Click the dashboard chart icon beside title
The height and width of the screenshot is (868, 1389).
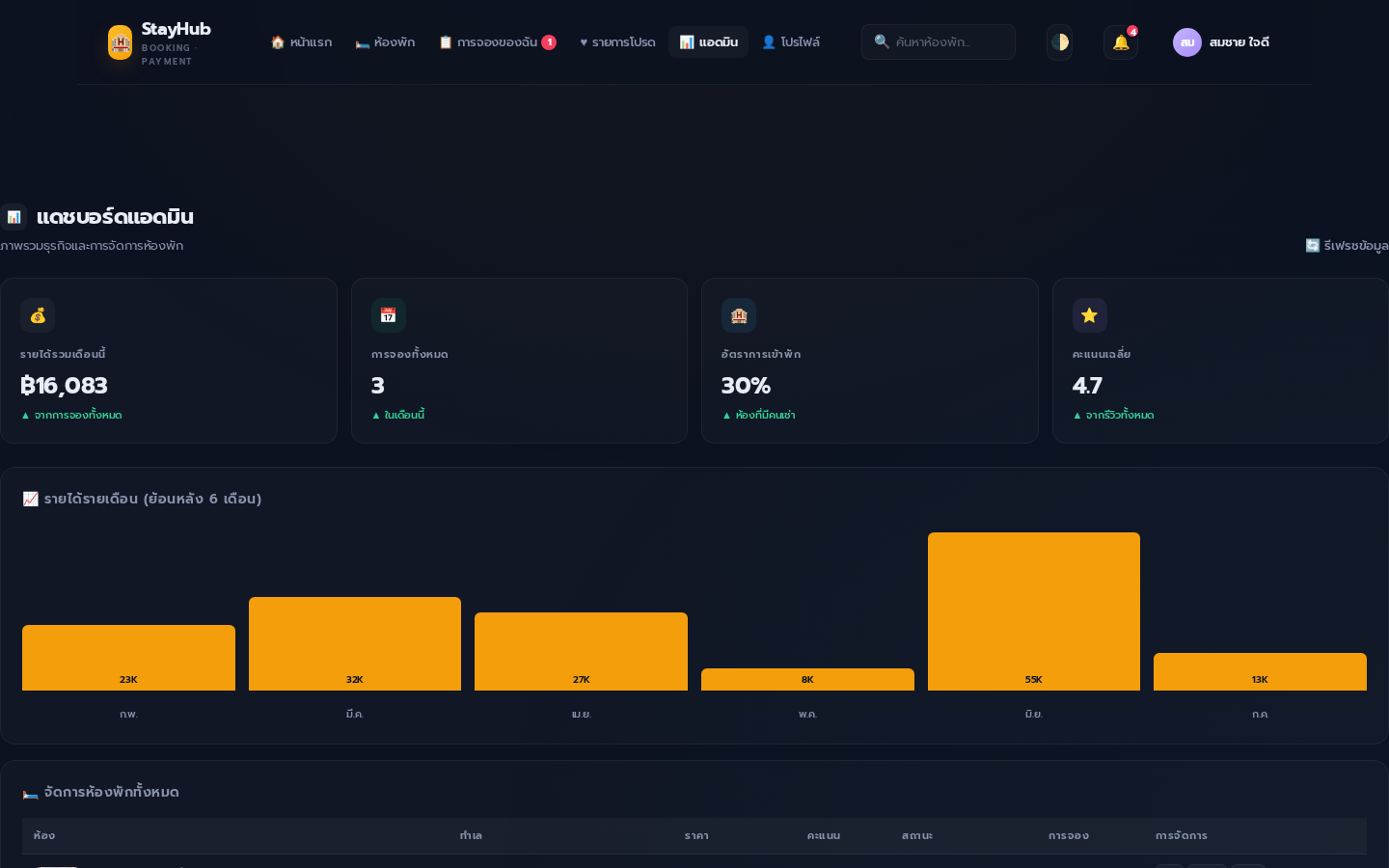tap(14, 217)
